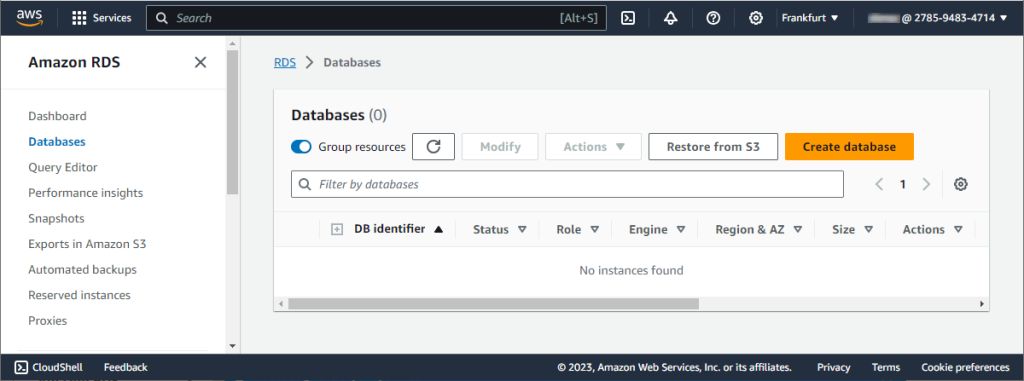The image size is (1024, 381).
Task: Toggle the Group resources switch
Action: click(x=301, y=147)
